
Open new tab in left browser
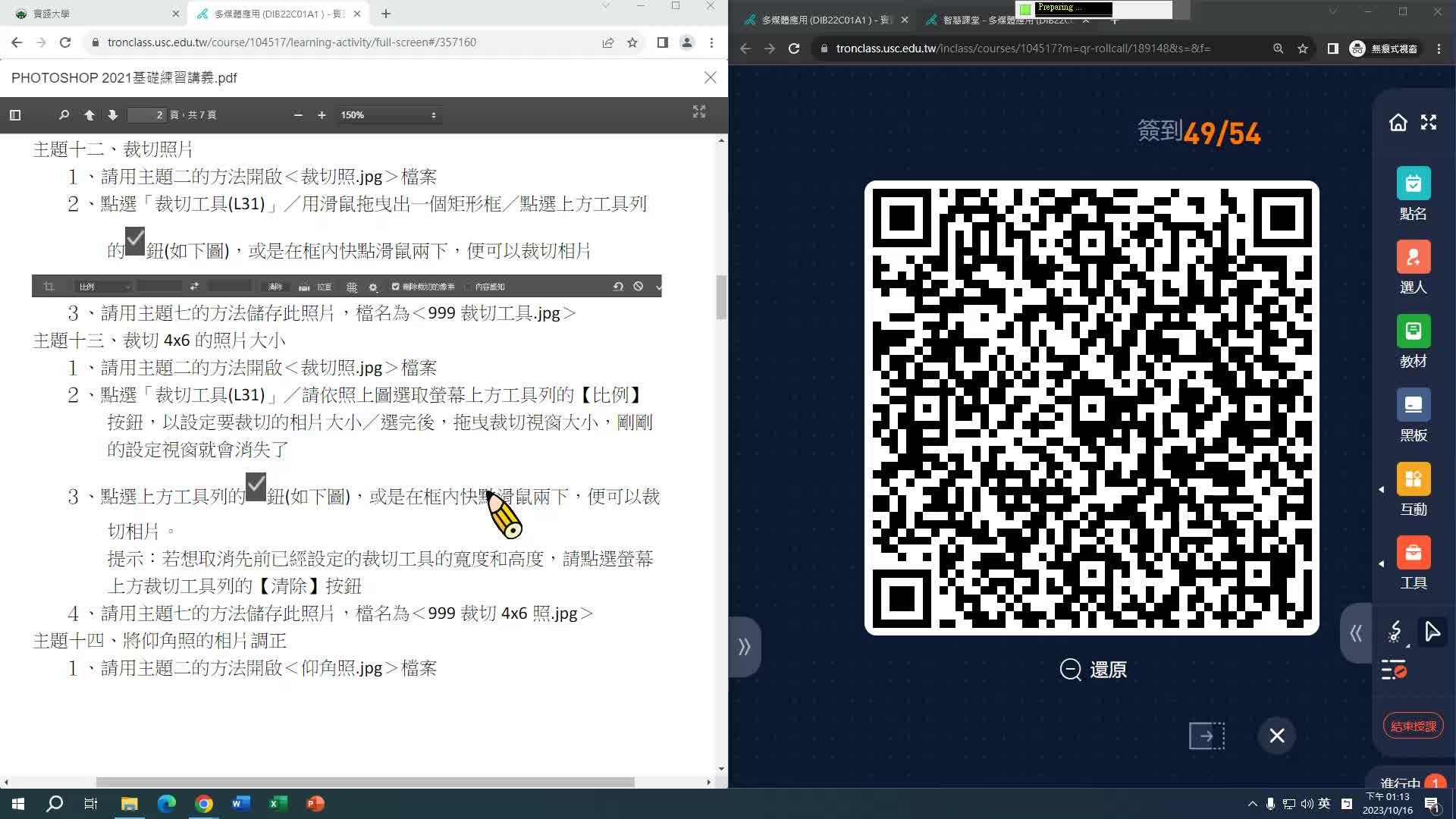(x=386, y=14)
